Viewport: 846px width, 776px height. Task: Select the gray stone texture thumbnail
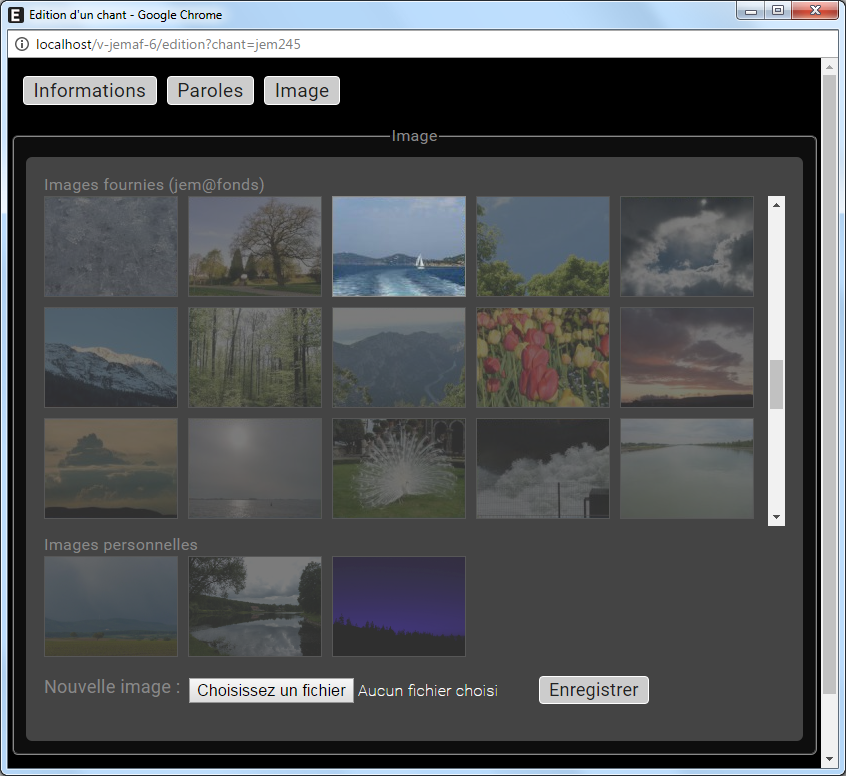pos(111,246)
